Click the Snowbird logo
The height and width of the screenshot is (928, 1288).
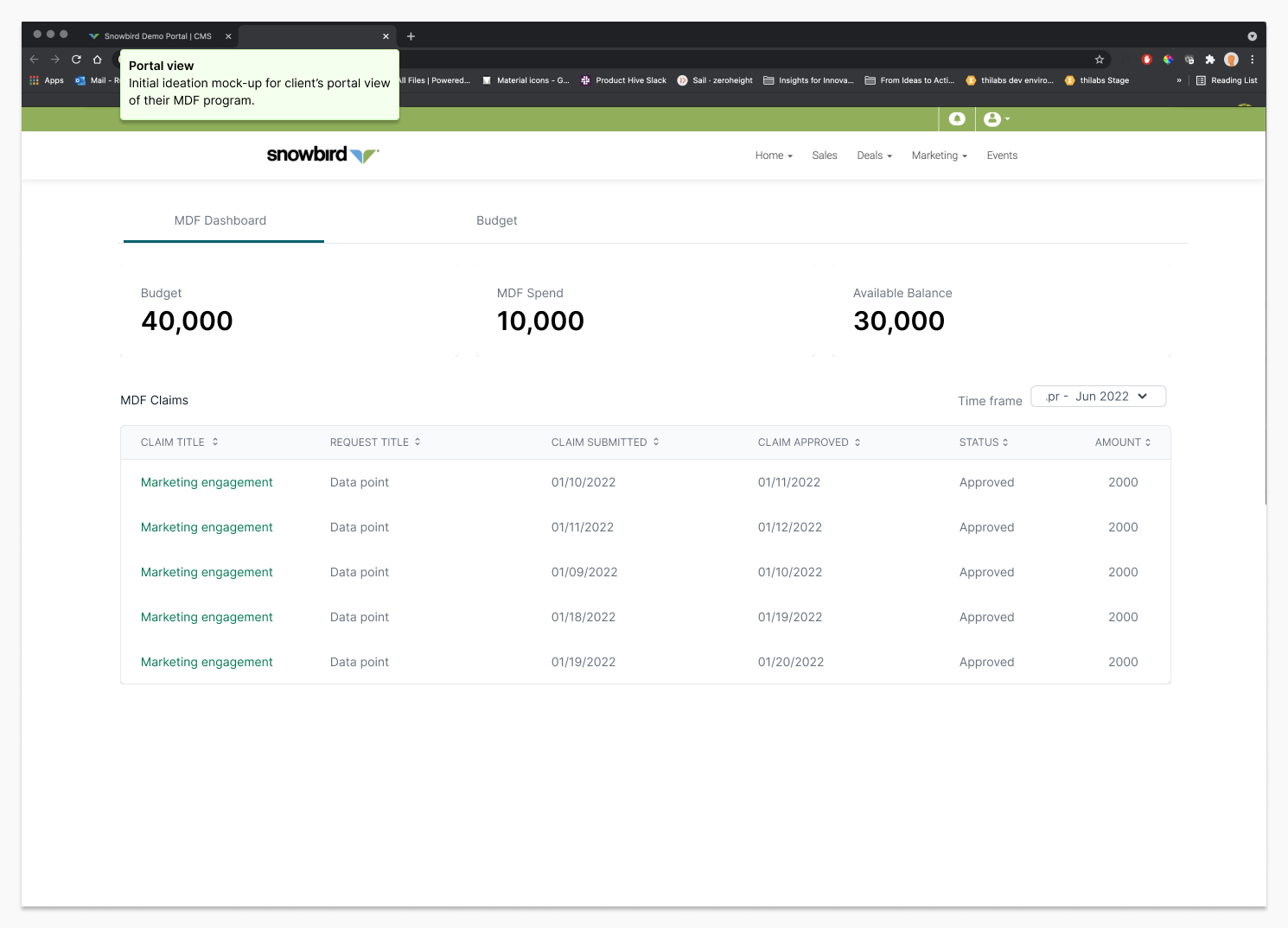pyautogui.click(x=322, y=155)
